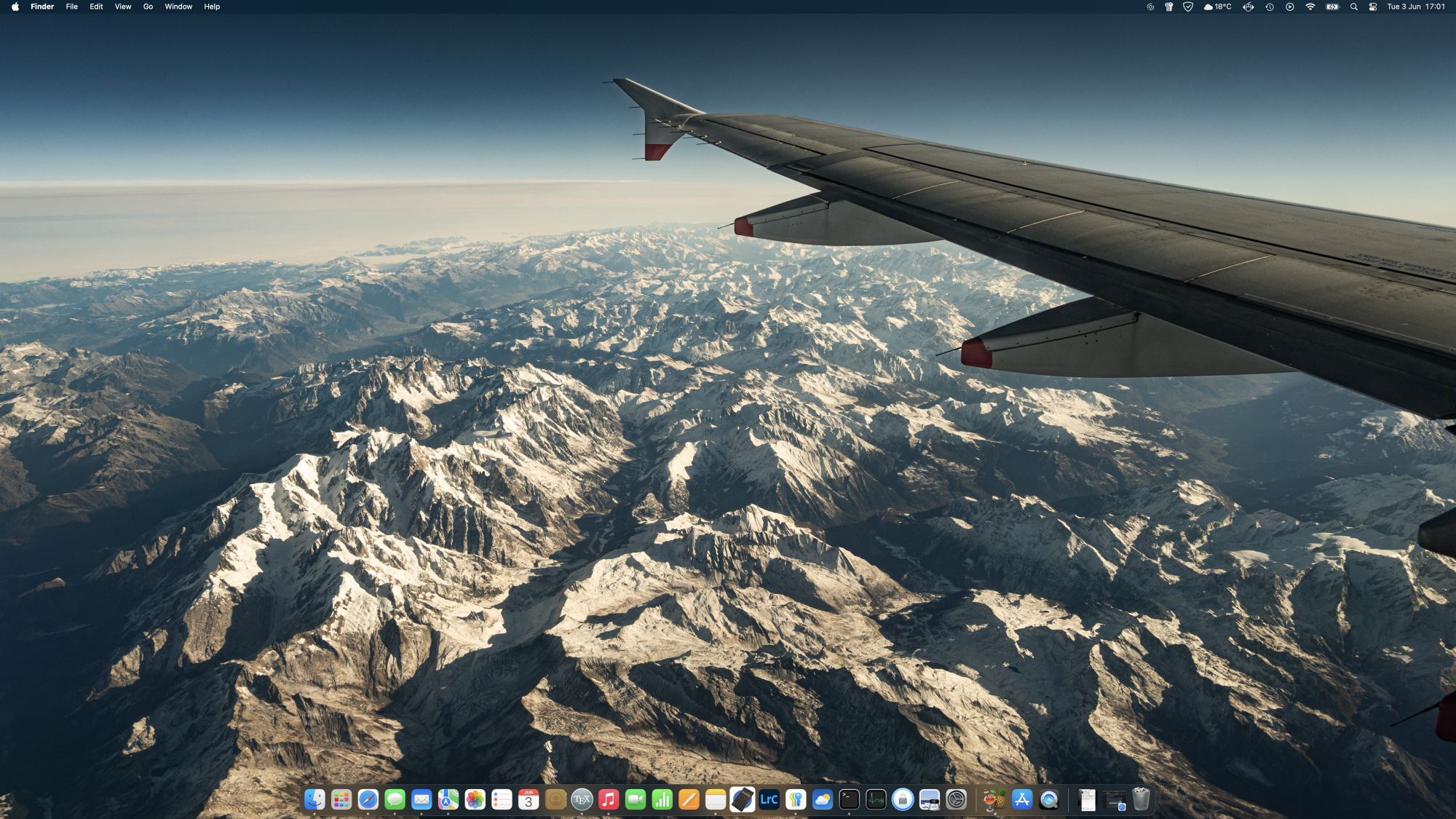1456x819 pixels.
Task: Open the Window menu
Action: [x=178, y=7]
